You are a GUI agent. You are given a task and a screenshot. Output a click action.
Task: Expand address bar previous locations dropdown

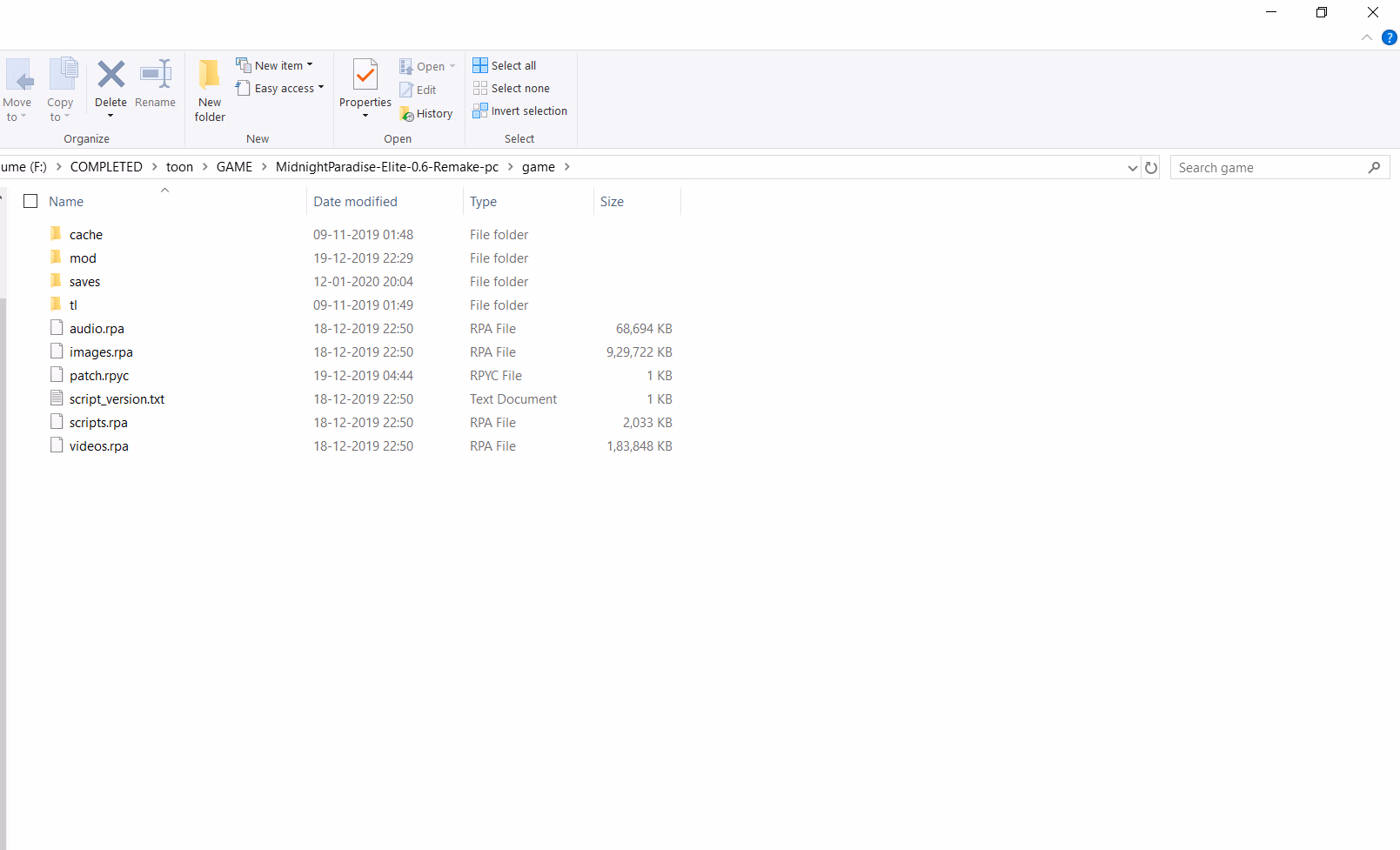1132,168
